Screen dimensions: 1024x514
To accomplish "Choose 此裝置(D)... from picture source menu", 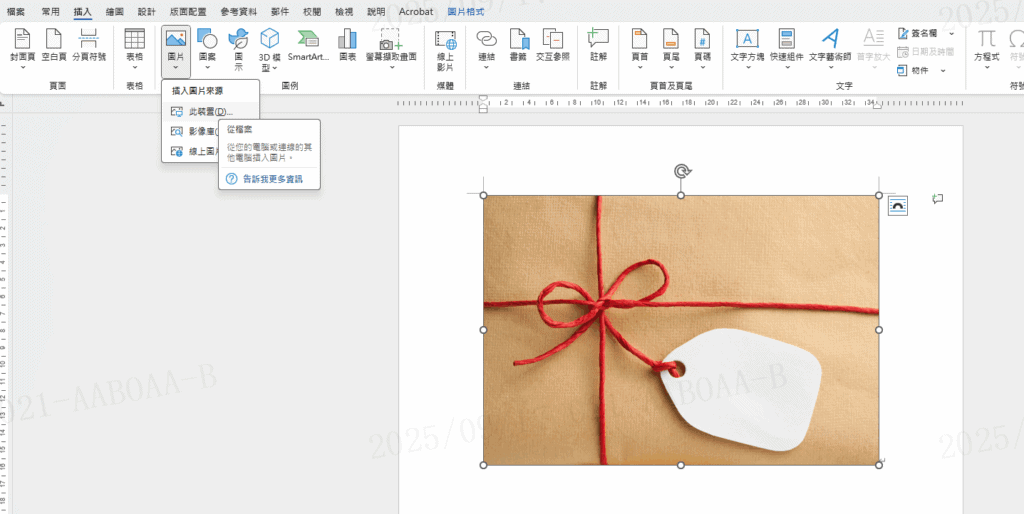I will [x=208, y=111].
